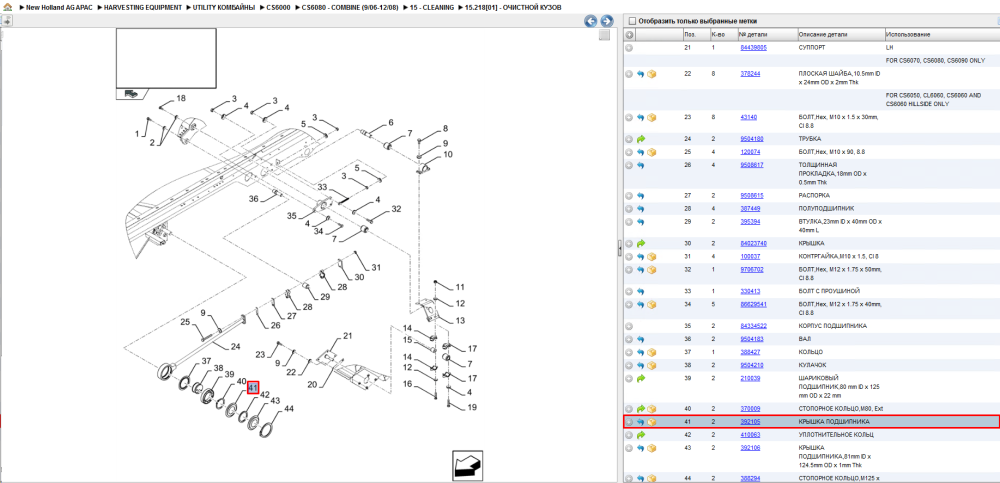The height and width of the screenshot is (483, 1000).
Task: Toggle the marker circle for row 29
Action: (x=629, y=222)
